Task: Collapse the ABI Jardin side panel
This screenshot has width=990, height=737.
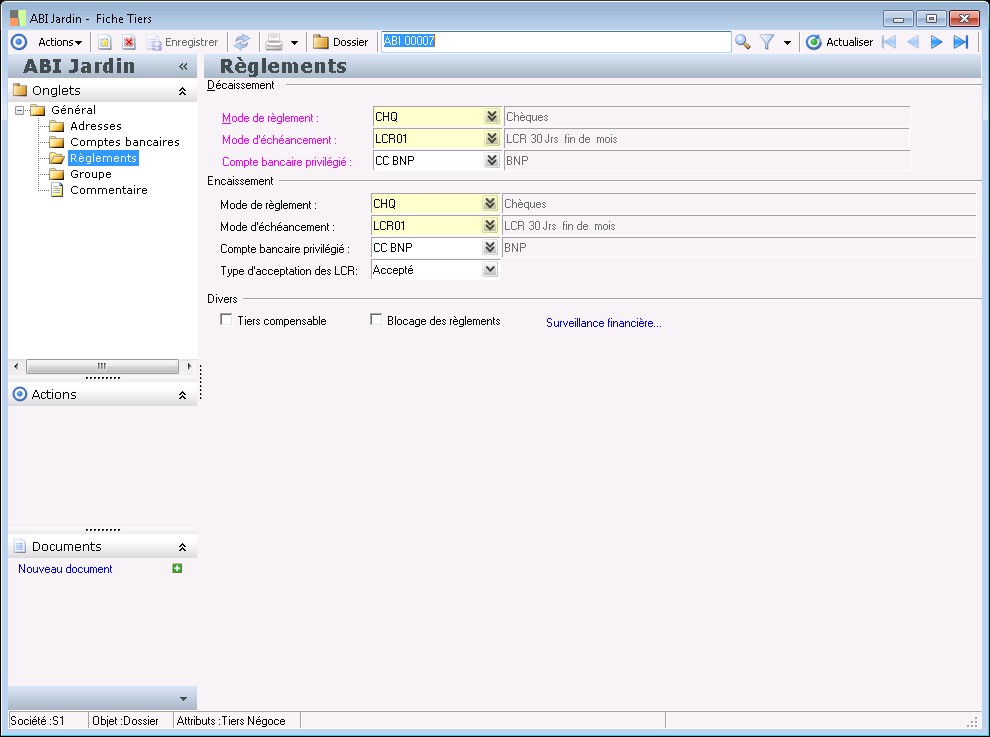Action: click(x=183, y=67)
